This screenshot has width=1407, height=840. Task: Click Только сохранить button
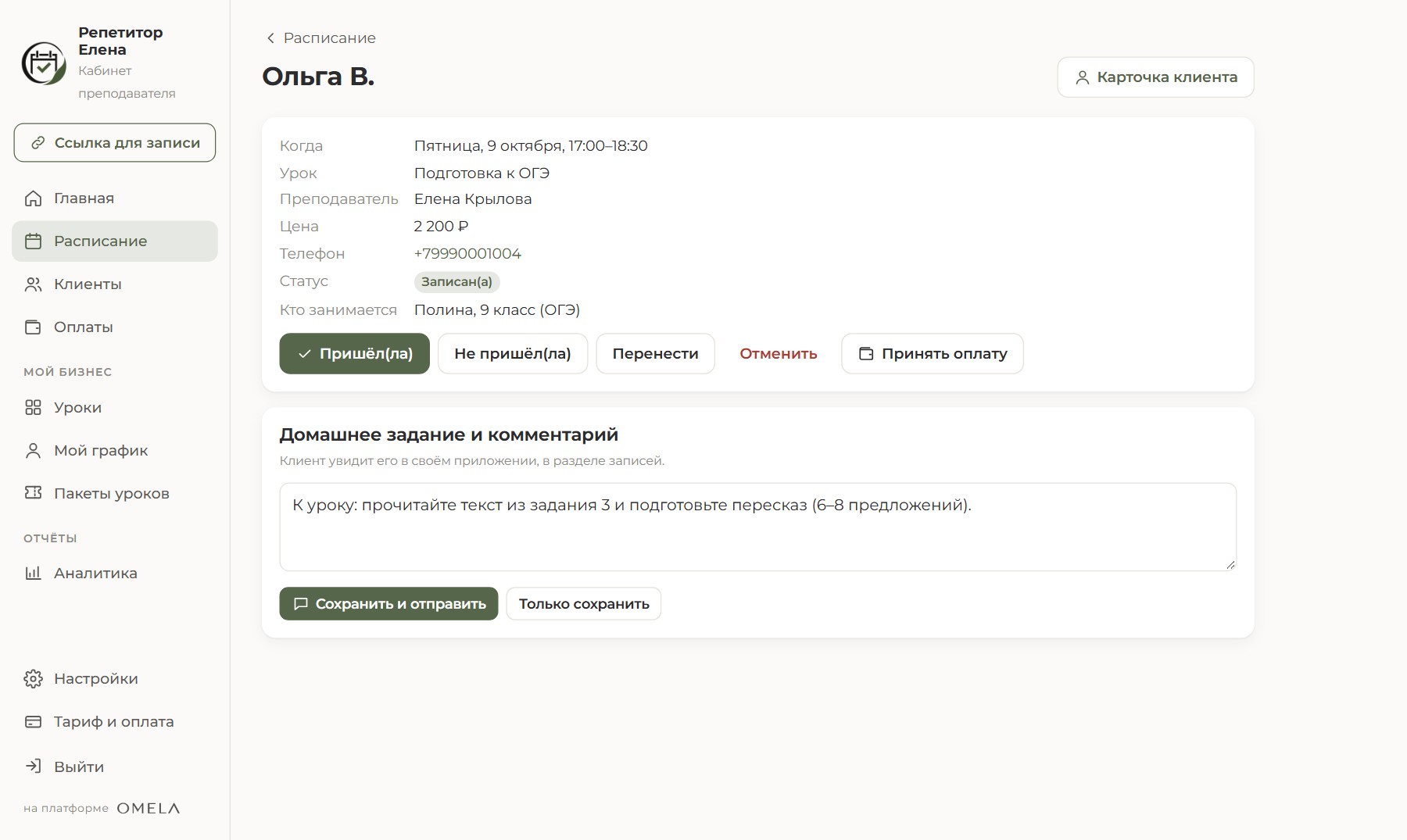(584, 604)
